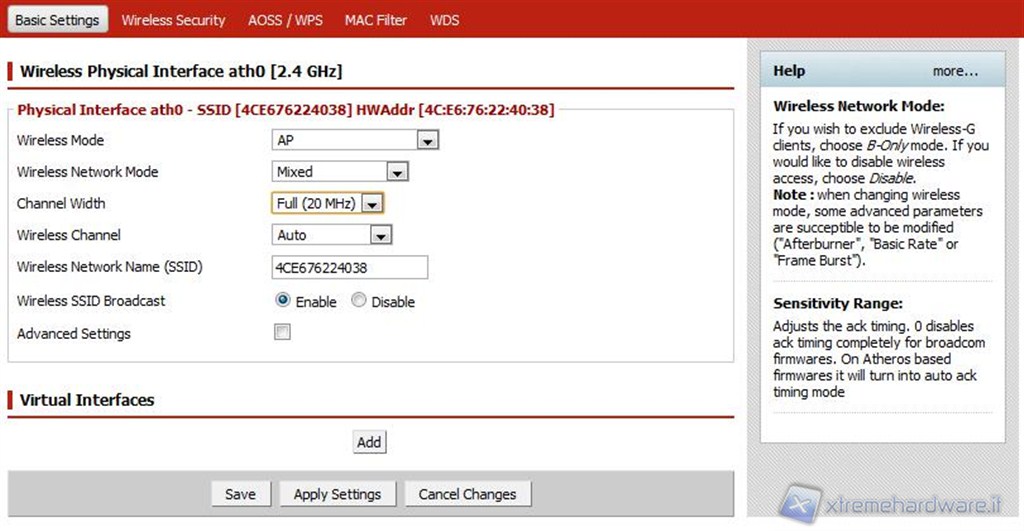Click the Cancel Changes button
Image resolution: width=1024 pixels, height=531 pixels.
pos(467,494)
